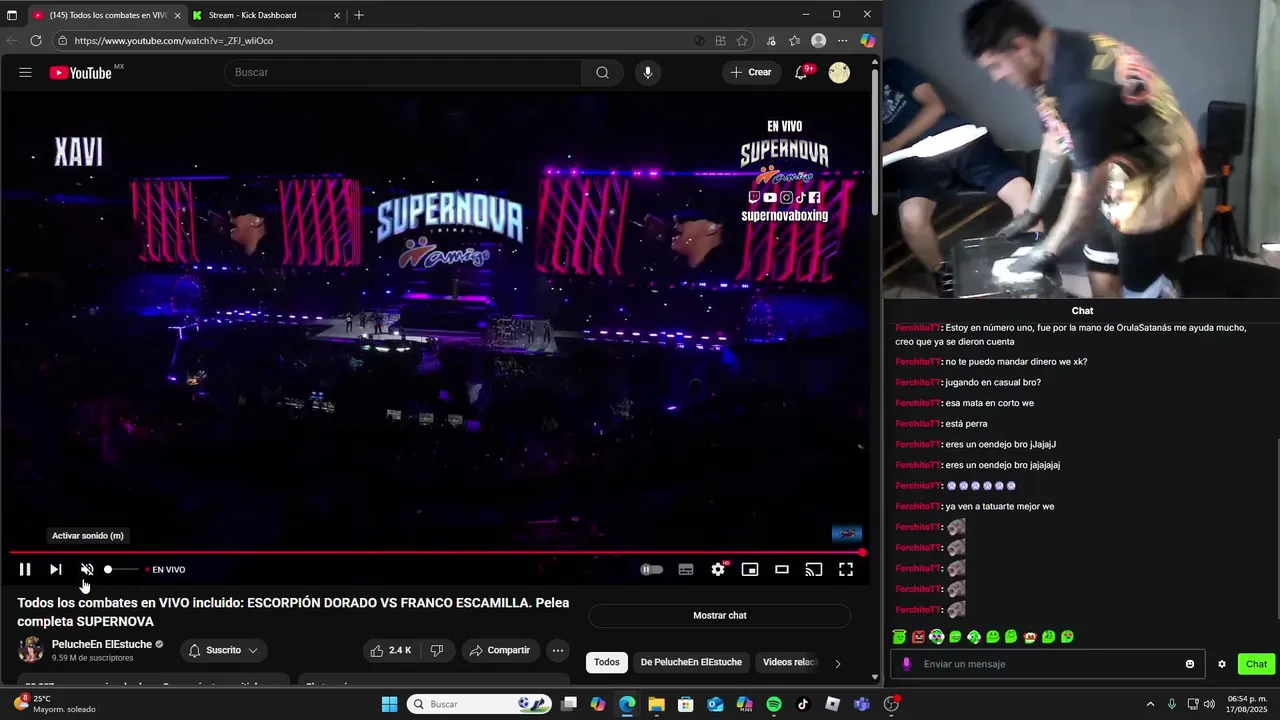Pause the live video
This screenshot has height=720, width=1280.
(25, 569)
